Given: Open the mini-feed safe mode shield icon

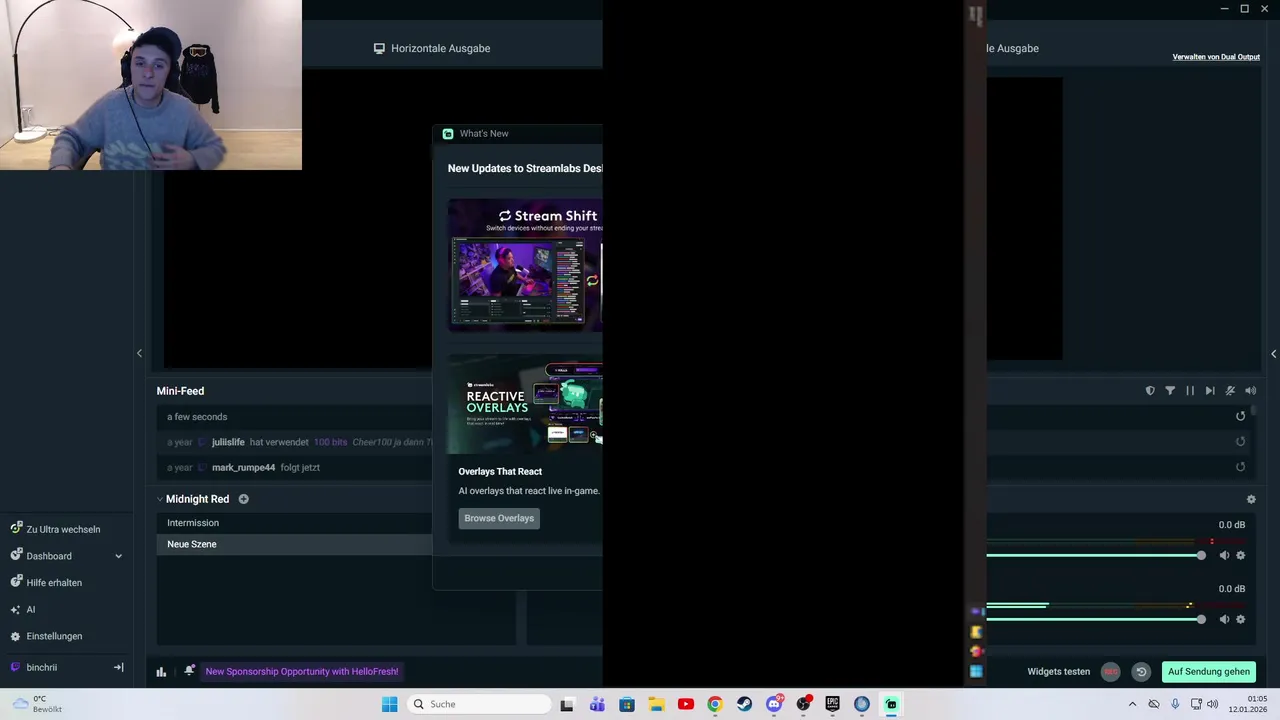Looking at the screenshot, I should (x=1150, y=391).
